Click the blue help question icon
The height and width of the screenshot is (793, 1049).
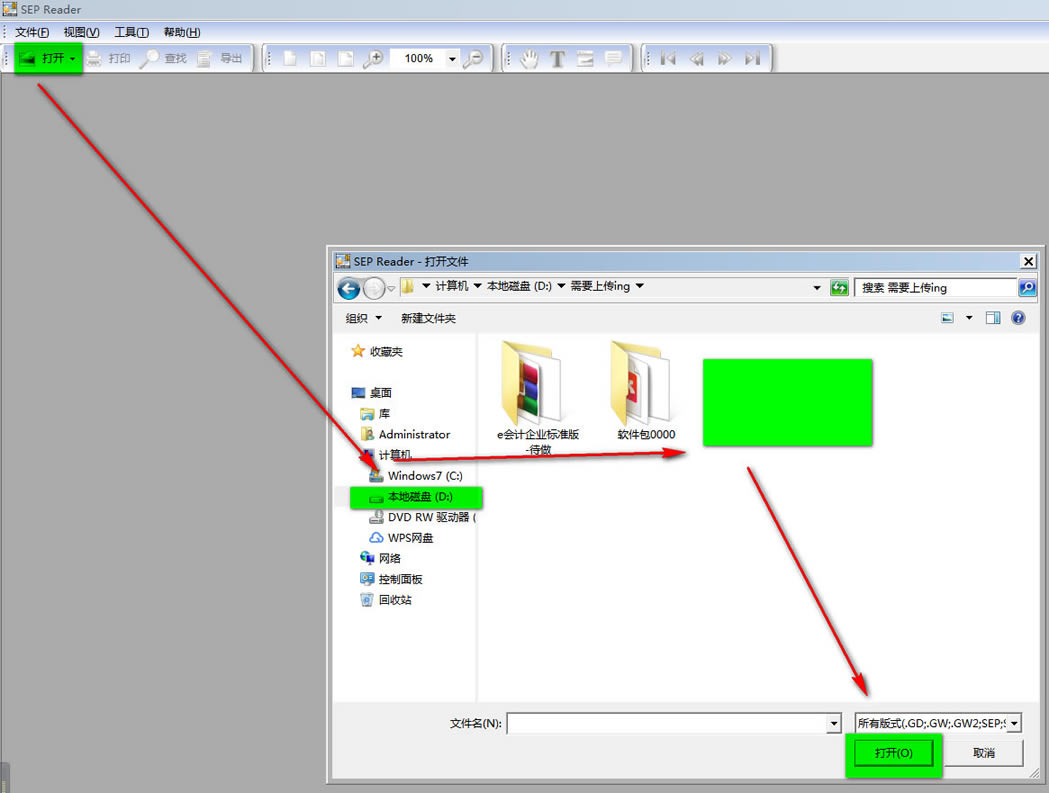point(1018,318)
